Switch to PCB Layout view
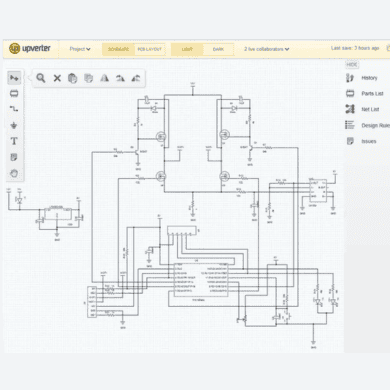The image size is (390, 390). tap(150, 49)
